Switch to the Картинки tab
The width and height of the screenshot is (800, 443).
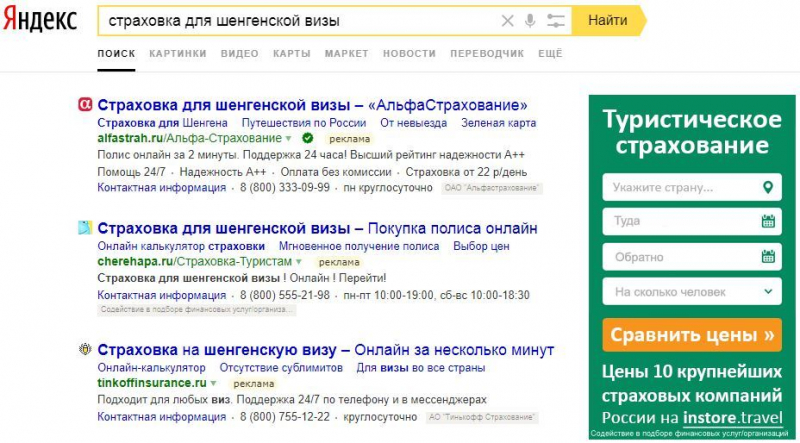click(178, 54)
